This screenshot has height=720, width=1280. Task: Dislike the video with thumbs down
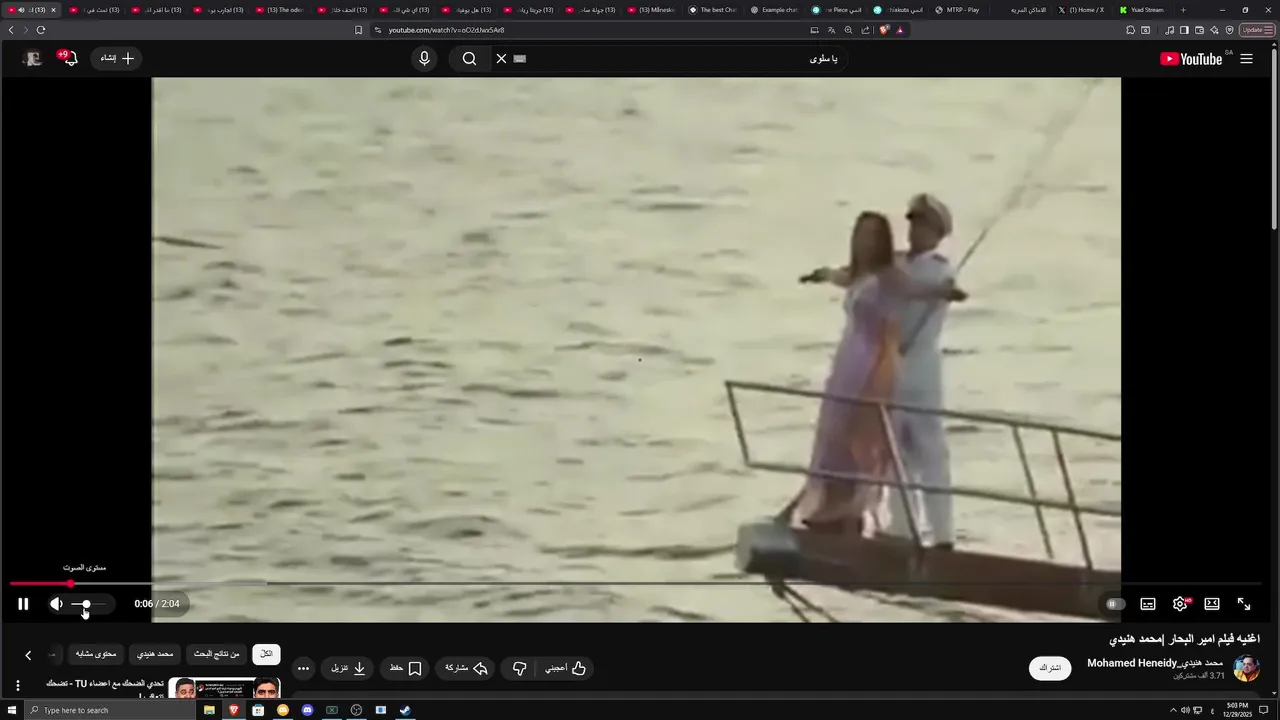(x=519, y=668)
